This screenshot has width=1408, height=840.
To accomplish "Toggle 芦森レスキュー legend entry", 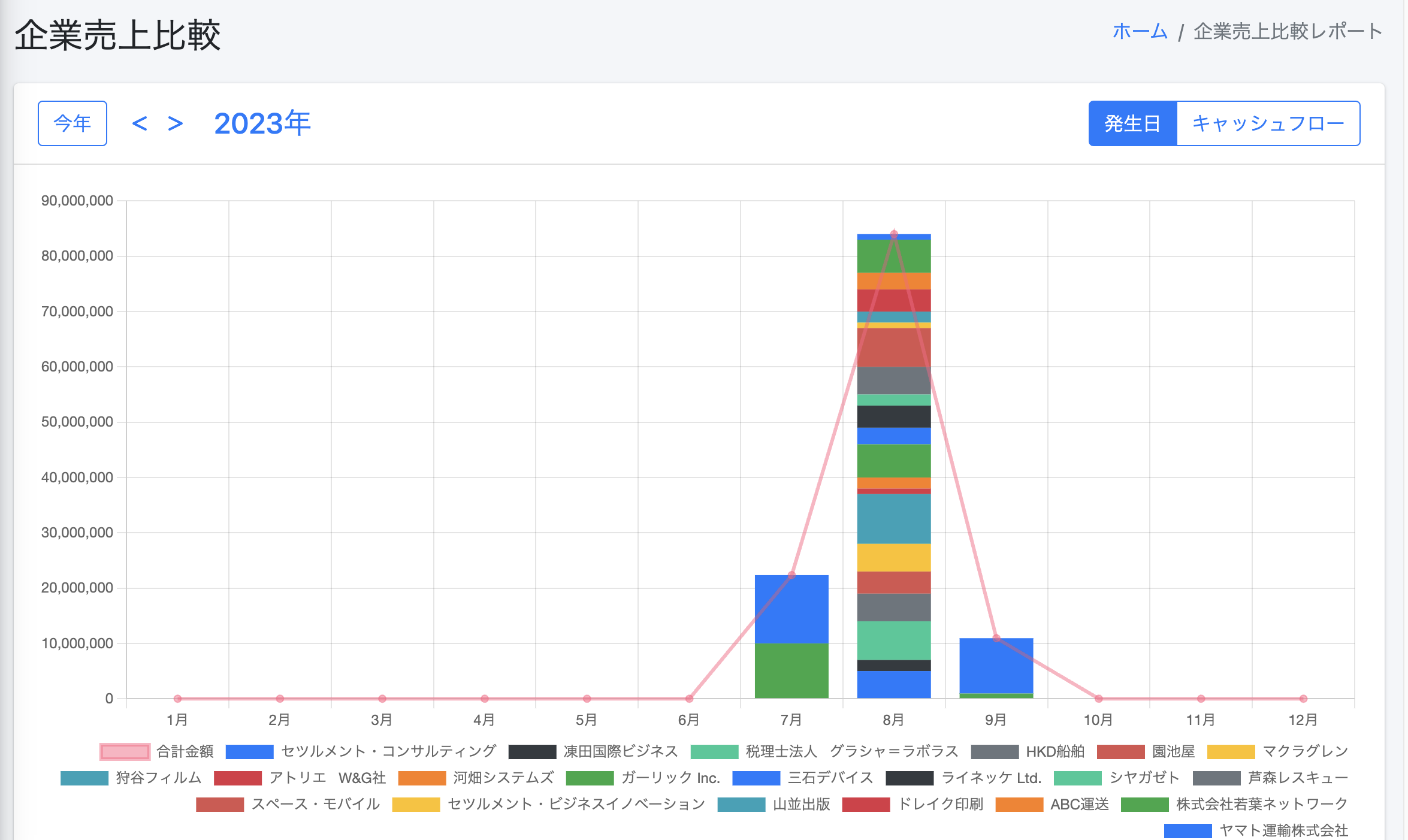I will point(1271,778).
